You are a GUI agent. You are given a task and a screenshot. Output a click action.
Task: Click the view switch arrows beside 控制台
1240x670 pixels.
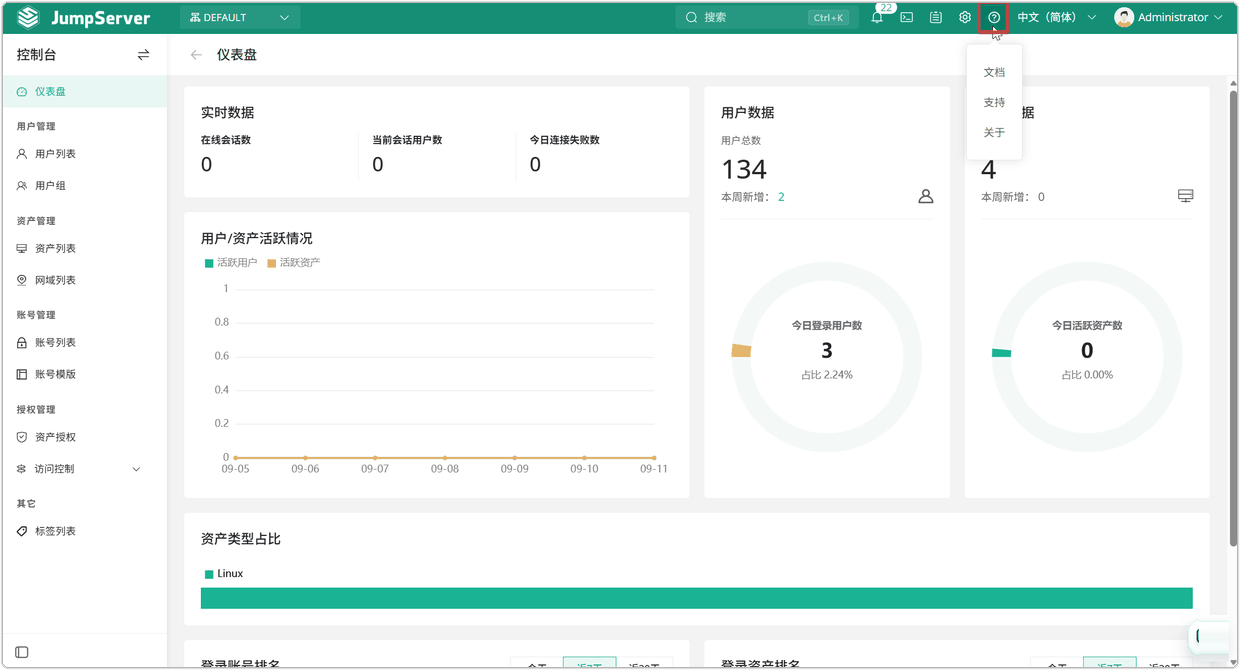pyautogui.click(x=143, y=55)
